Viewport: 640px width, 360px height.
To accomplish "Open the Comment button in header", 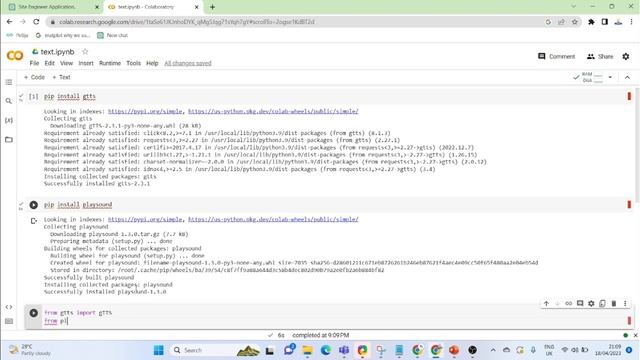I will coord(556,56).
